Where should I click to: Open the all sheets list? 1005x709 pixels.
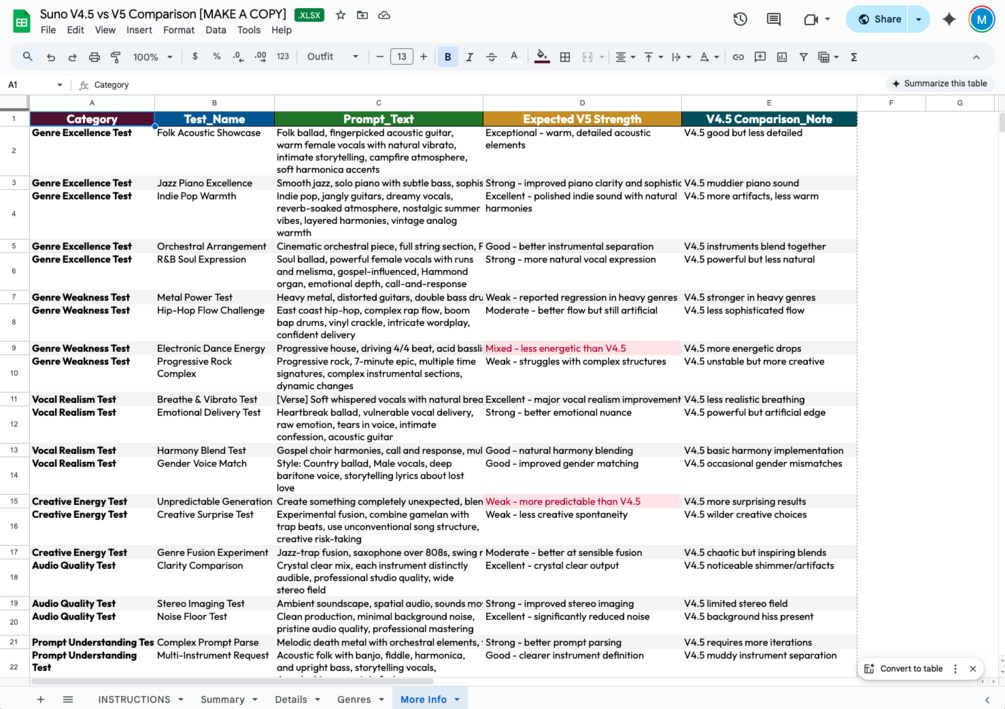point(68,699)
